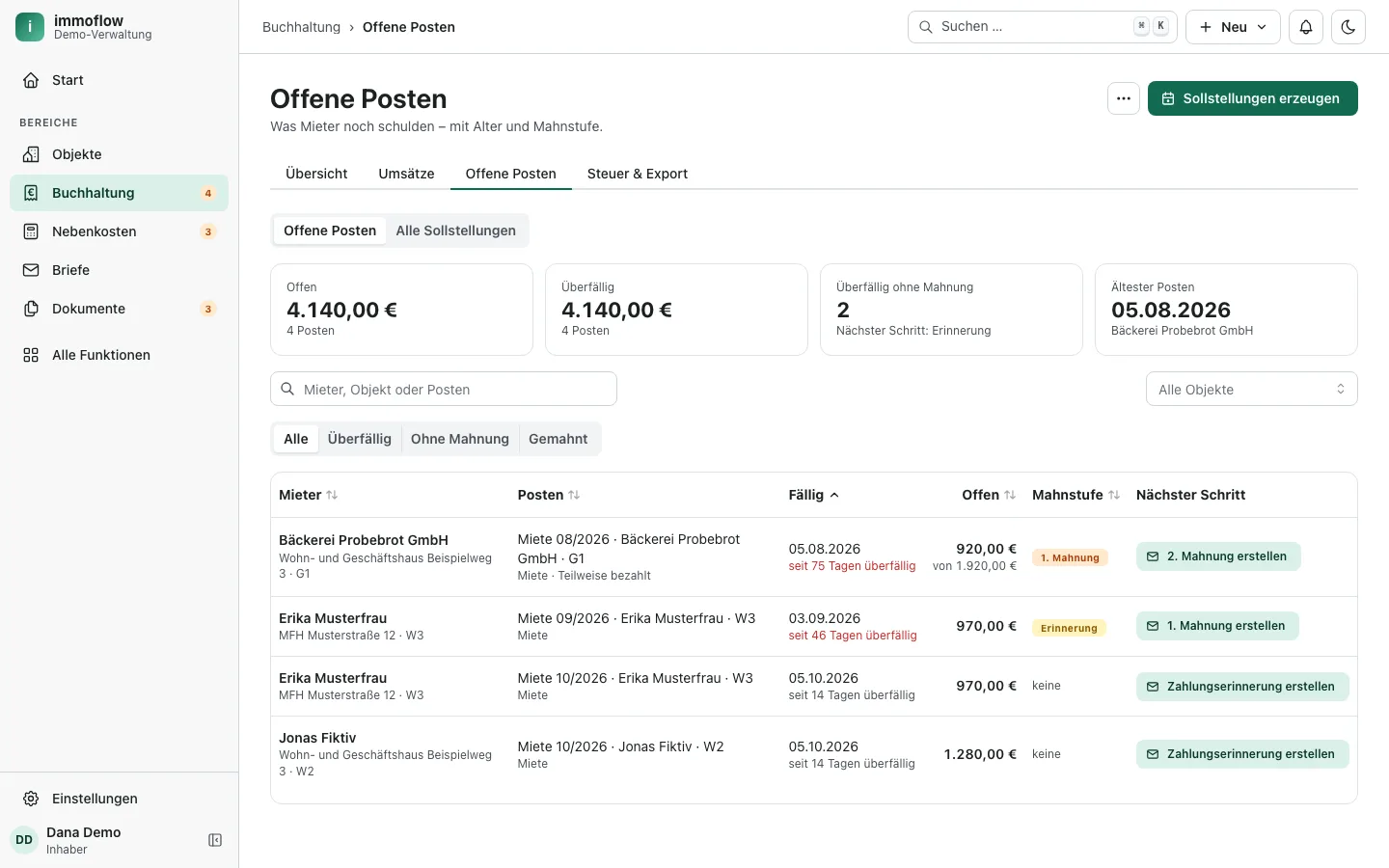Click the Objekte building icon
1389x868 pixels.
(x=31, y=154)
